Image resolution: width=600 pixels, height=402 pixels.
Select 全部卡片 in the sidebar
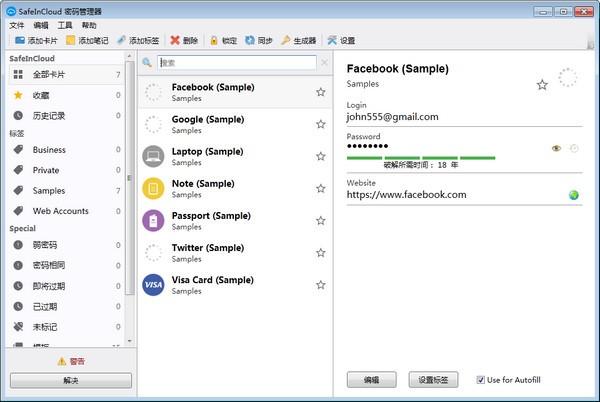[x=65, y=74]
